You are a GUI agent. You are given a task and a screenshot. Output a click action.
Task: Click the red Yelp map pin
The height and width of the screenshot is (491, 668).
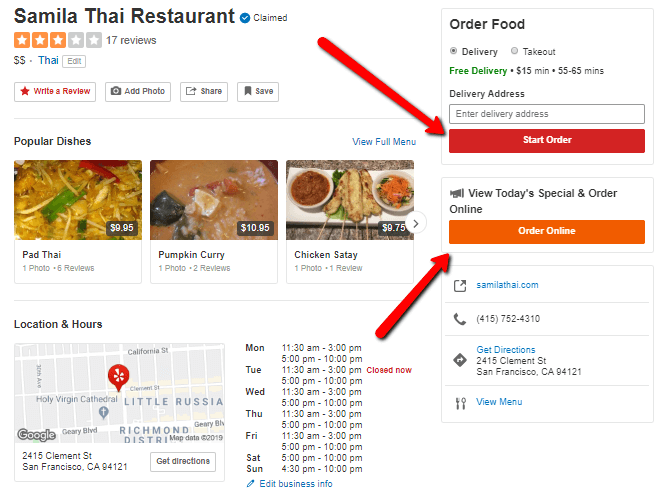pos(118,377)
